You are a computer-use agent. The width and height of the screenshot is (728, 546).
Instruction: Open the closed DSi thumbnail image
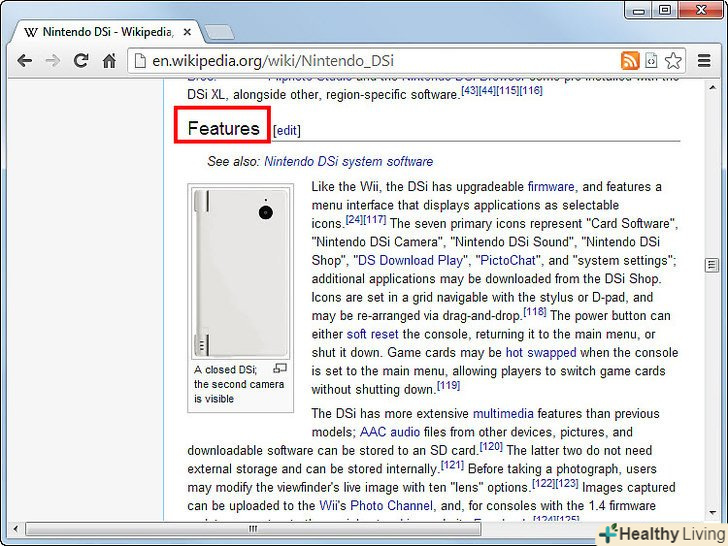240,273
